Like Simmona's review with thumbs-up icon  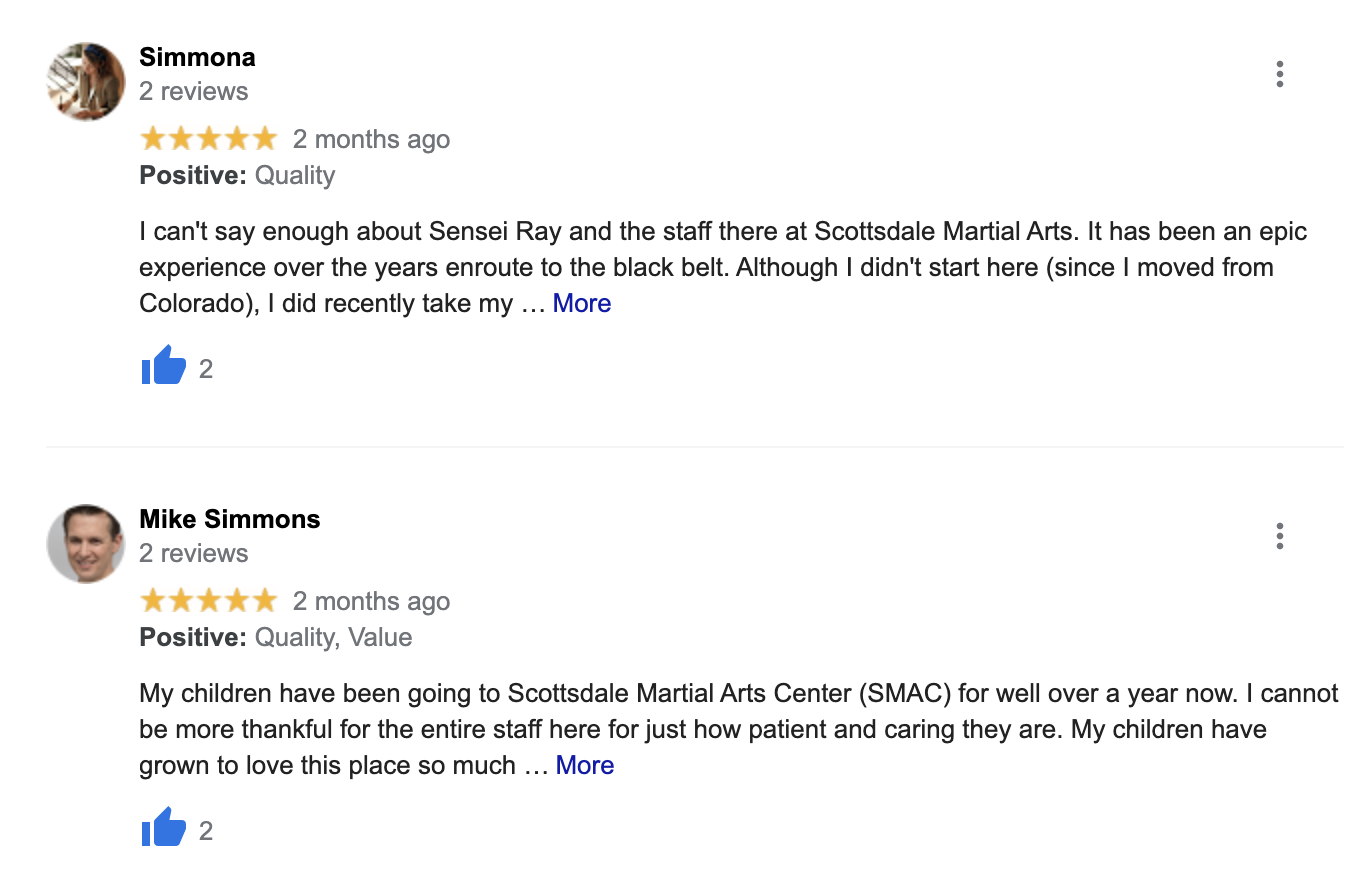tap(164, 367)
